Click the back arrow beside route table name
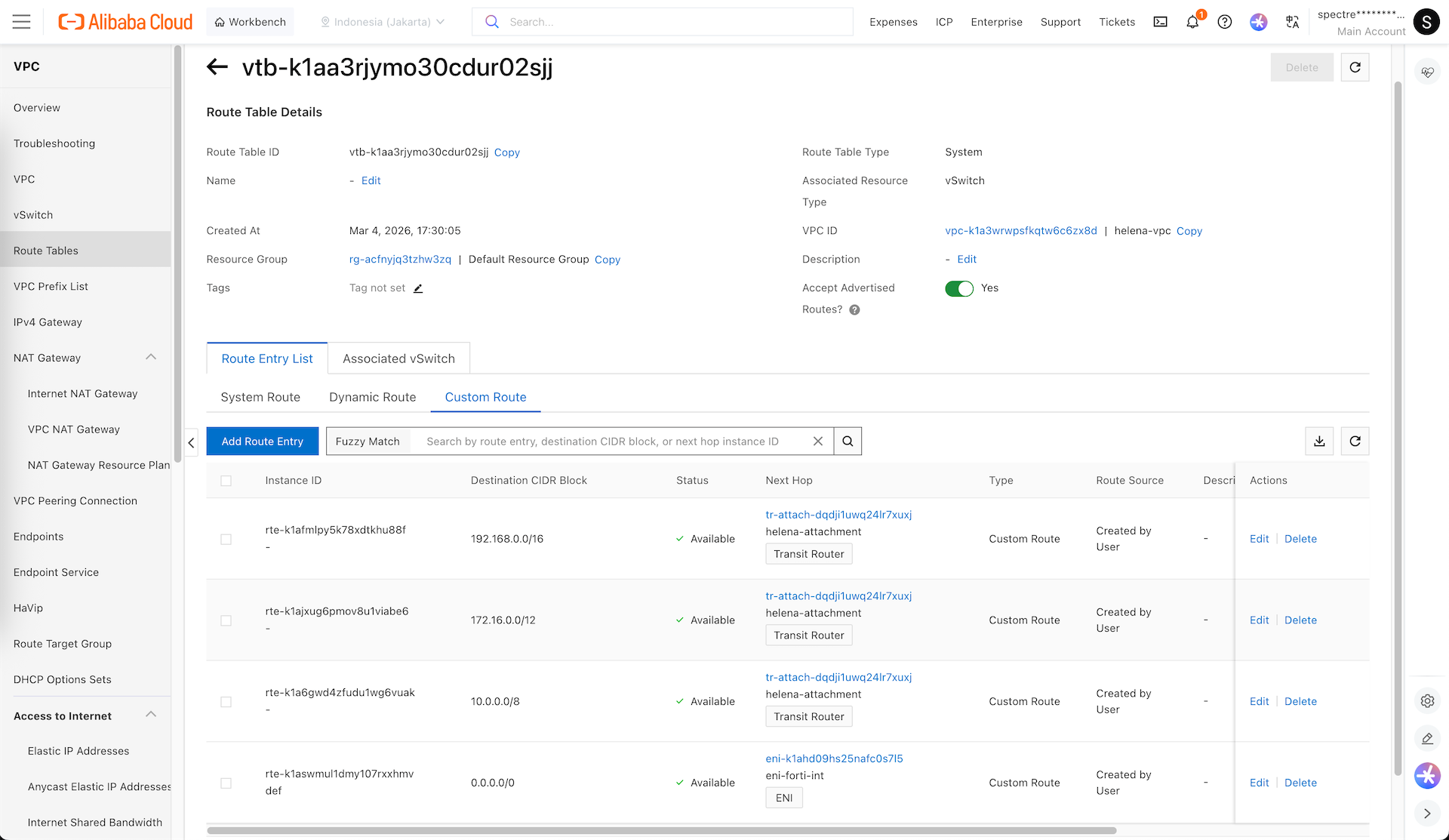 [x=217, y=67]
